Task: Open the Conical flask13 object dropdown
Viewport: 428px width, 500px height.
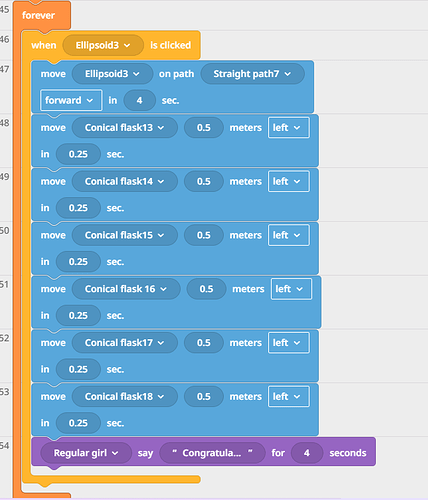Action: [125, 127]
